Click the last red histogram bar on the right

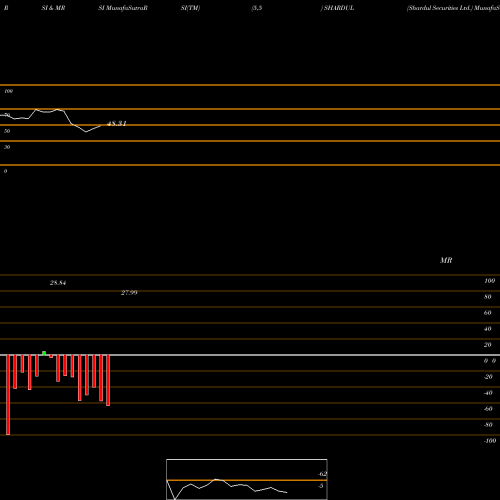[x=108, y=380]
